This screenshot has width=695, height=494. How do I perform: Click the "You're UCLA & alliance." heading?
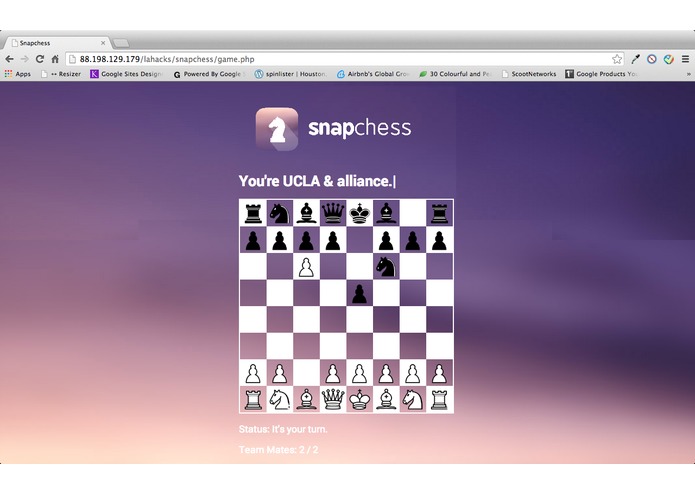[316, 181]
